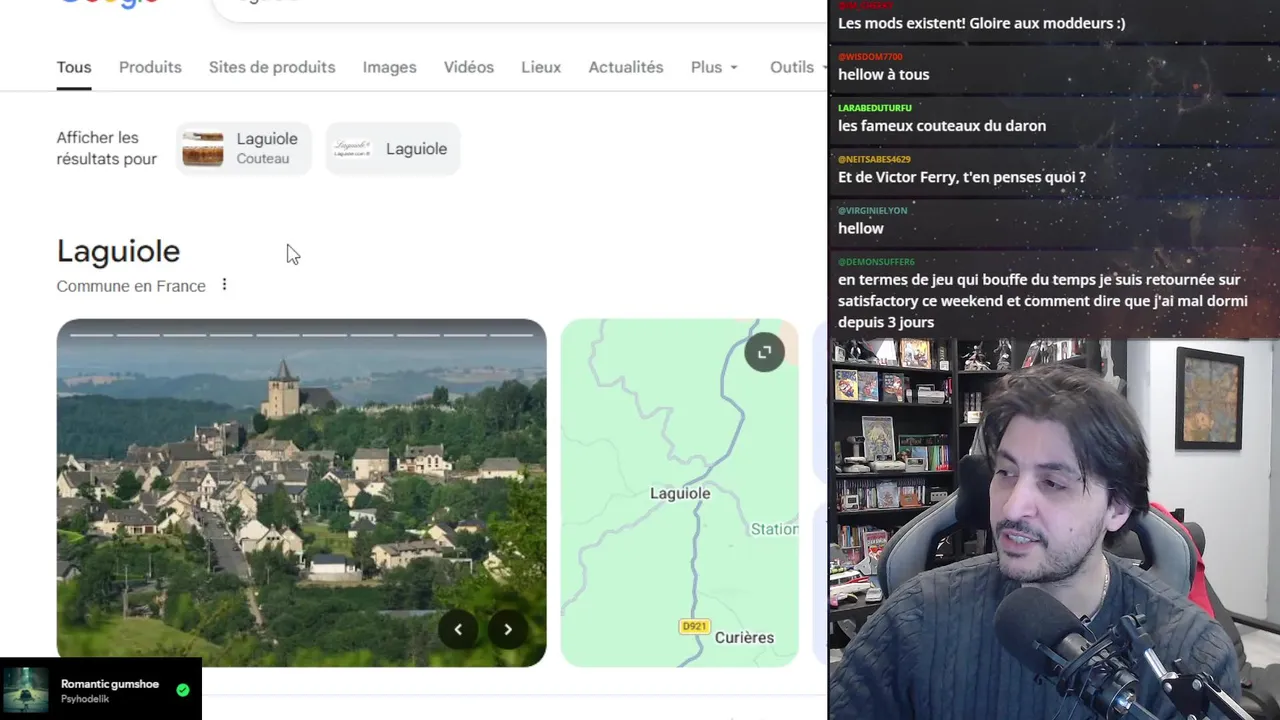Click the Laguiole heading title

(x=118, y=251)
